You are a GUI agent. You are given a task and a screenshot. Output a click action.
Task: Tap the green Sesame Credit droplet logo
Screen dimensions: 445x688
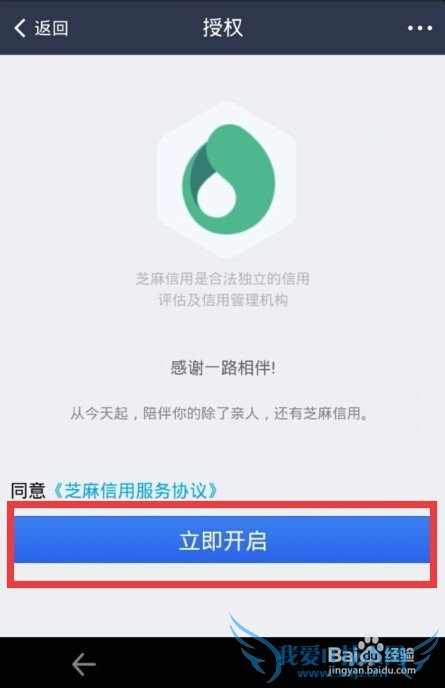tap(229, 179)
